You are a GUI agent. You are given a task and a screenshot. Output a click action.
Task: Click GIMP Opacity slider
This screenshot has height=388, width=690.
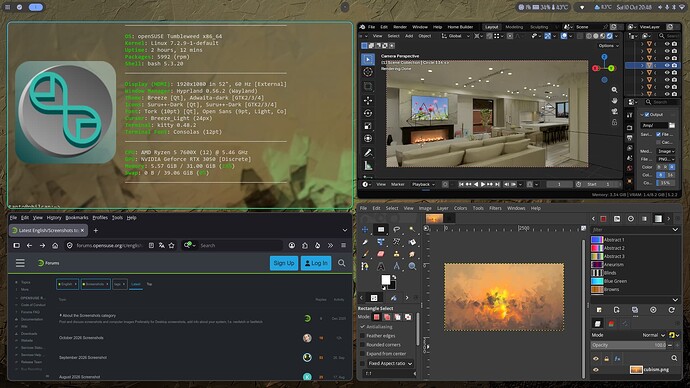click(x=629, y=345)
